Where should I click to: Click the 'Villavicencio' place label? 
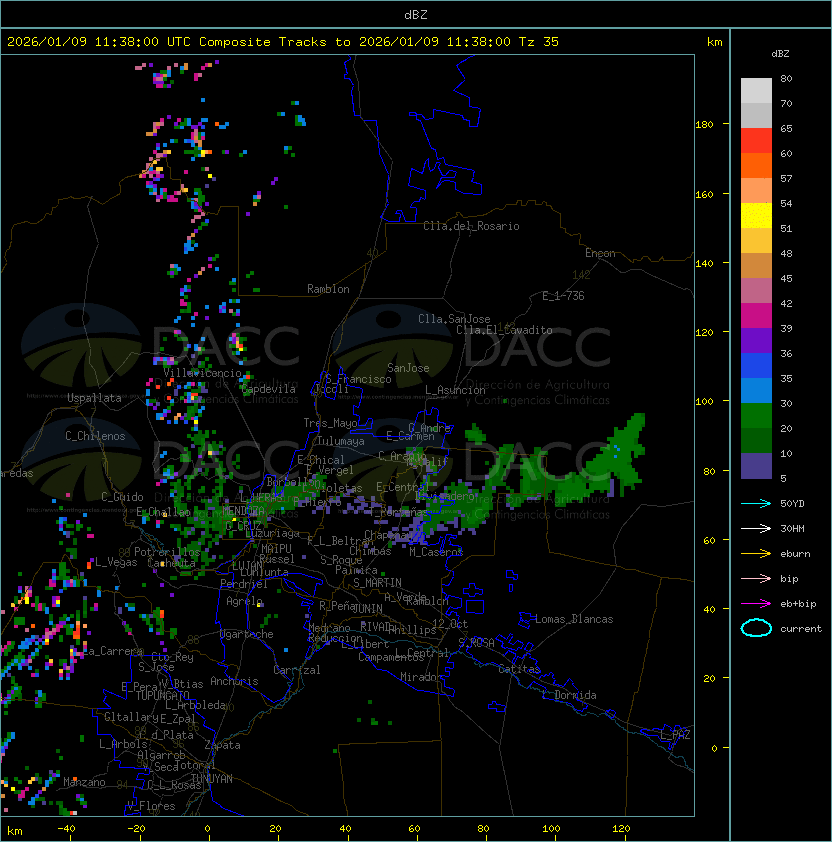click(202, 373)
